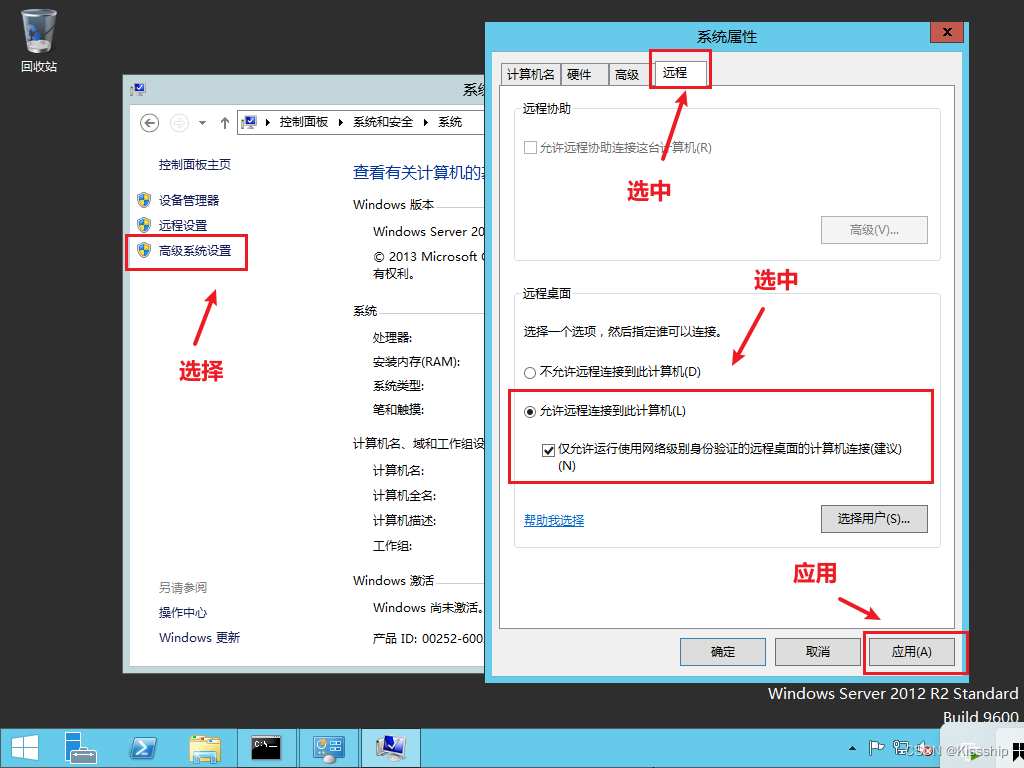This screenshot has width=1024, height=768.
Task: Click the 控制面板 breadcrumb
Action: click(304, 122)
